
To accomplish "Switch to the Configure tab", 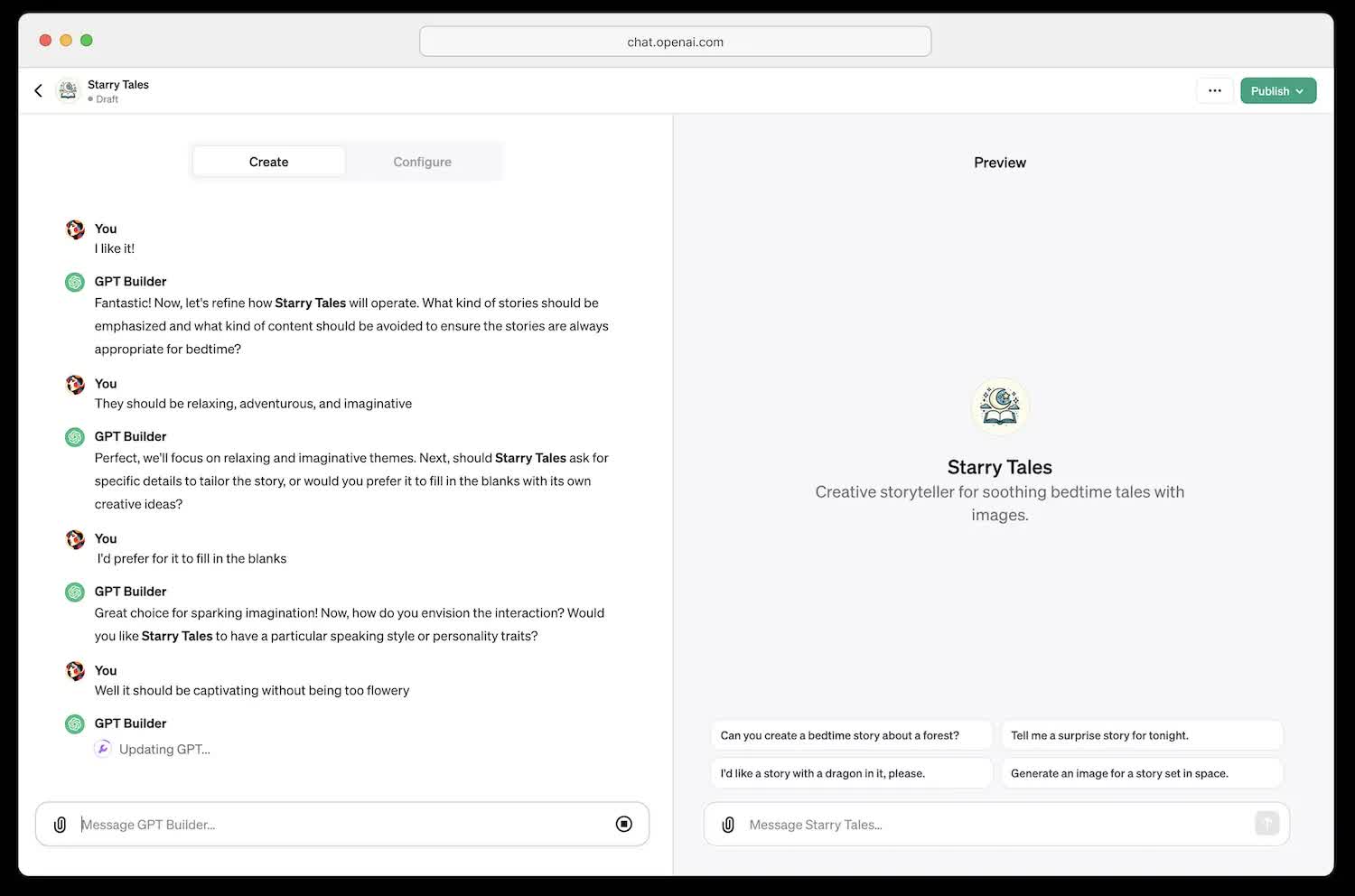I will 422,162.
